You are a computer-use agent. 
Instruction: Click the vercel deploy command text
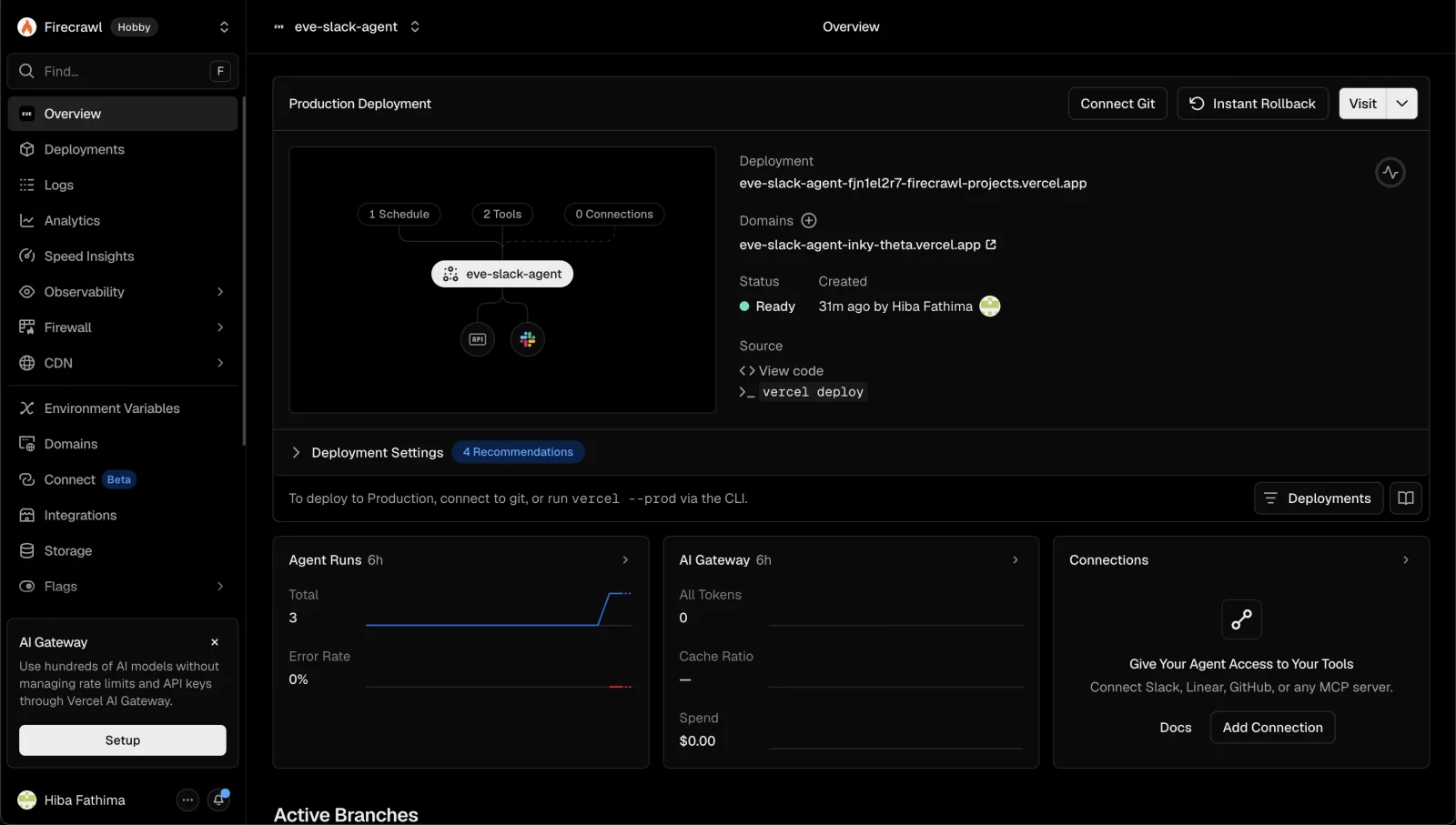click(x=813, y=392)
